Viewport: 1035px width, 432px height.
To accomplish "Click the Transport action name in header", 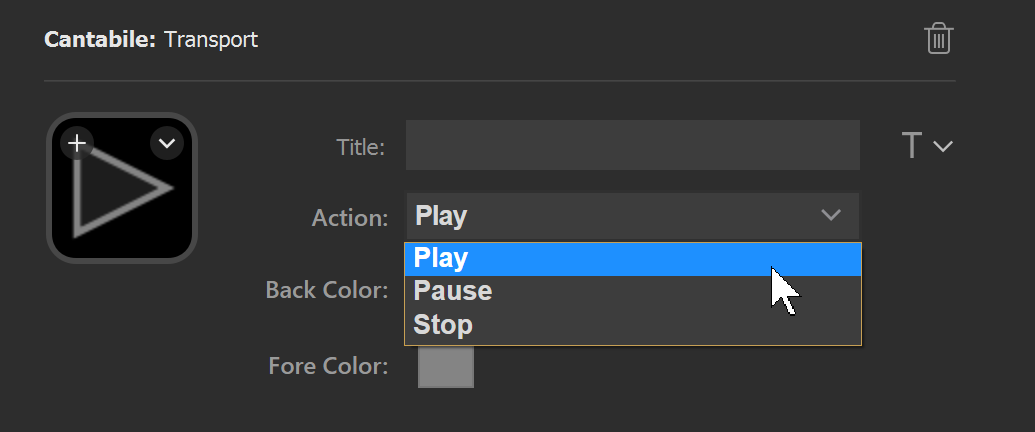I will [211, 40].
